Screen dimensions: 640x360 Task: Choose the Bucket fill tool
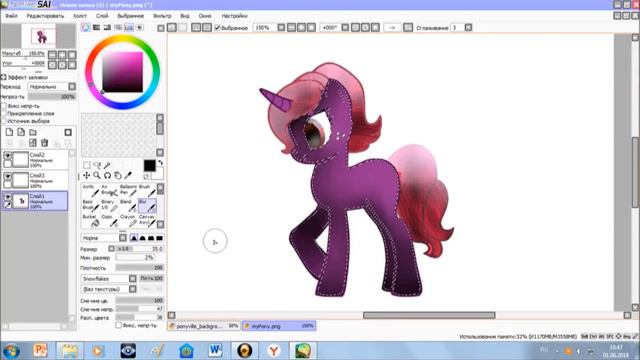(x=91, y=221)
